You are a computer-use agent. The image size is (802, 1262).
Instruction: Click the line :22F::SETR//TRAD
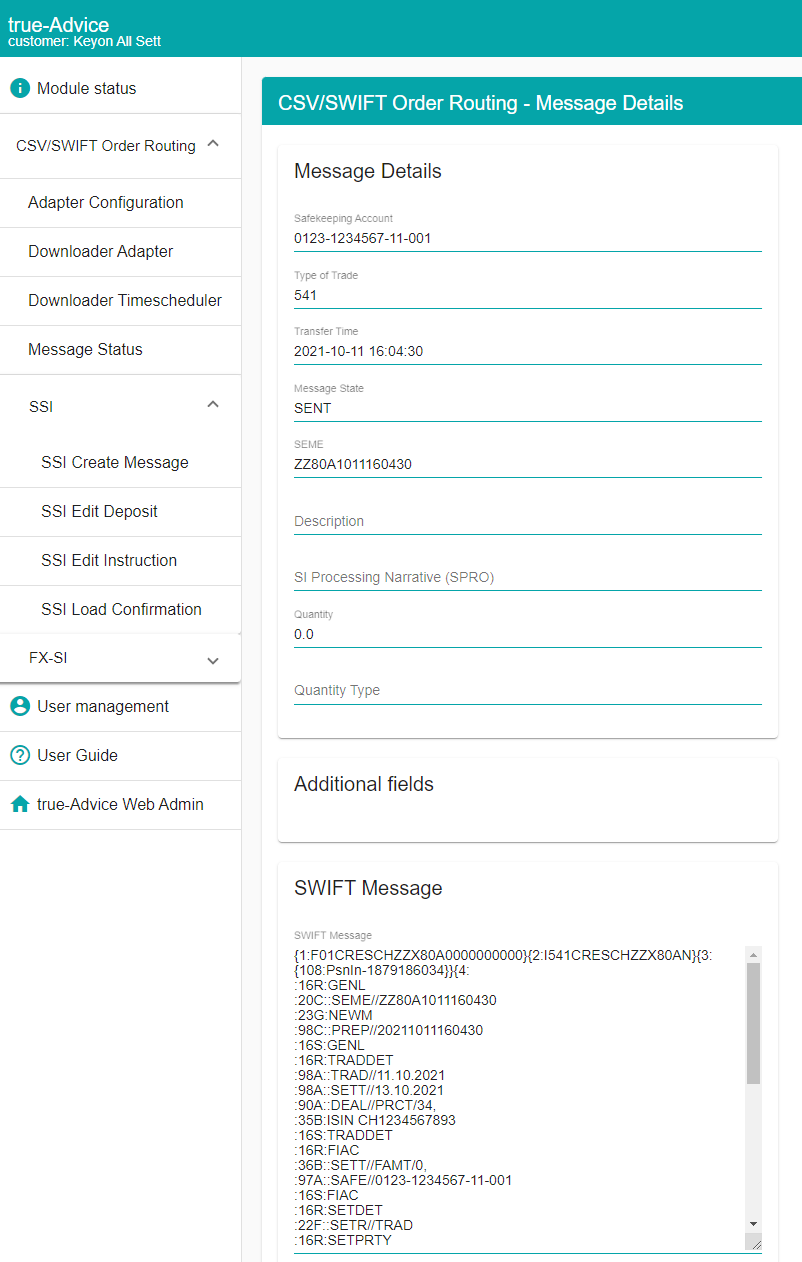coord(353,1225)
